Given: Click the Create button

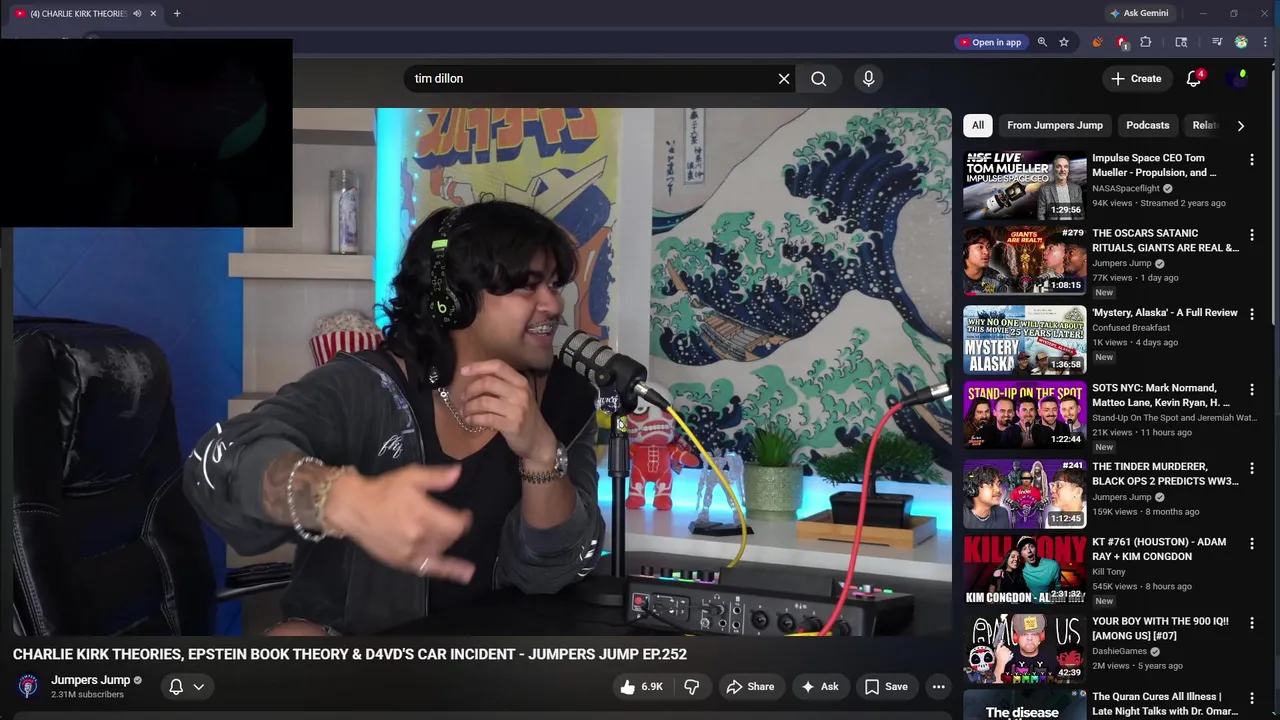Looking at the screenshot, I should point(1136,78).
